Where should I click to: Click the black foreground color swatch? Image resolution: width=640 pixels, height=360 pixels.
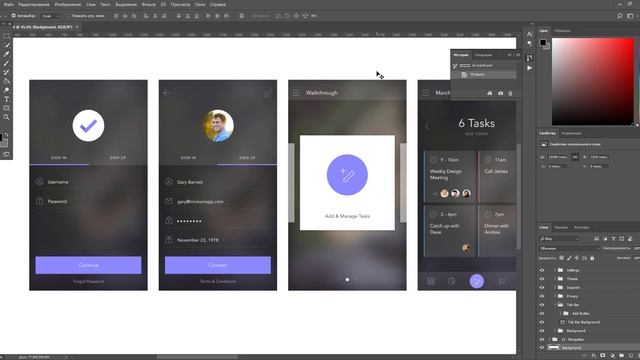[x=543, y=42]
